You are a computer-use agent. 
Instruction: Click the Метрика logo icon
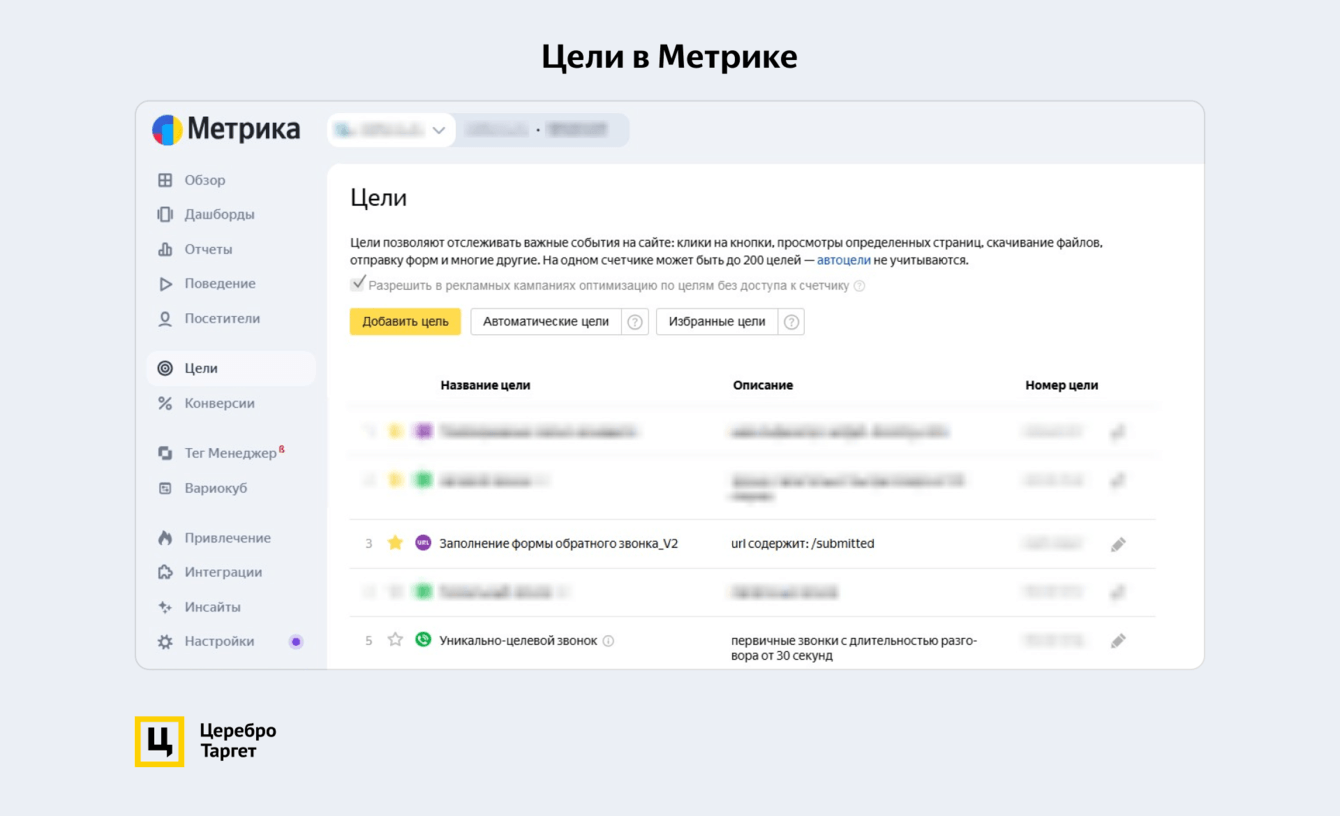pyautogui.click(x=167, y=130)
